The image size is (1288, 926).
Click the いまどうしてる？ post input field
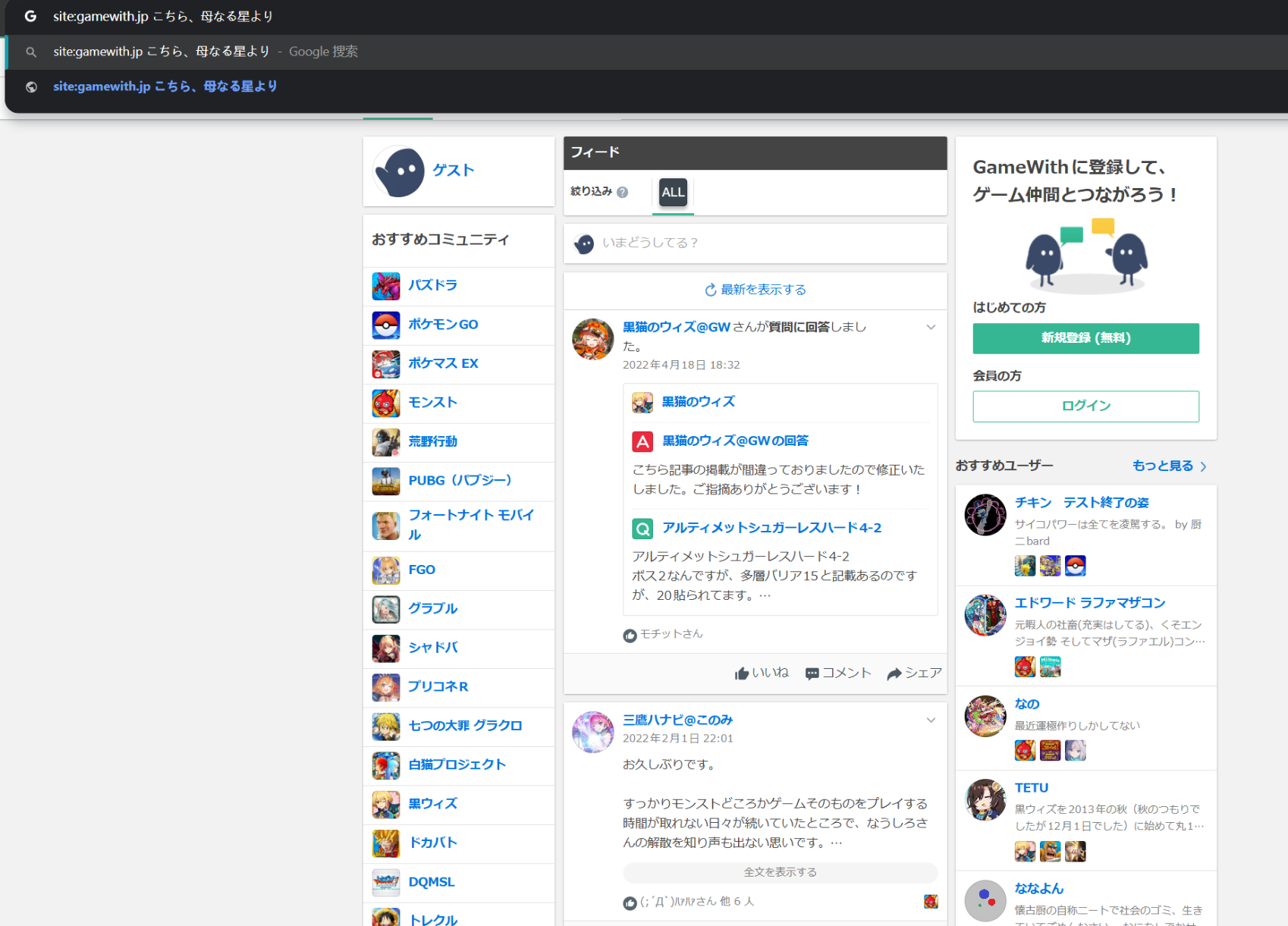tap(756, 243)
